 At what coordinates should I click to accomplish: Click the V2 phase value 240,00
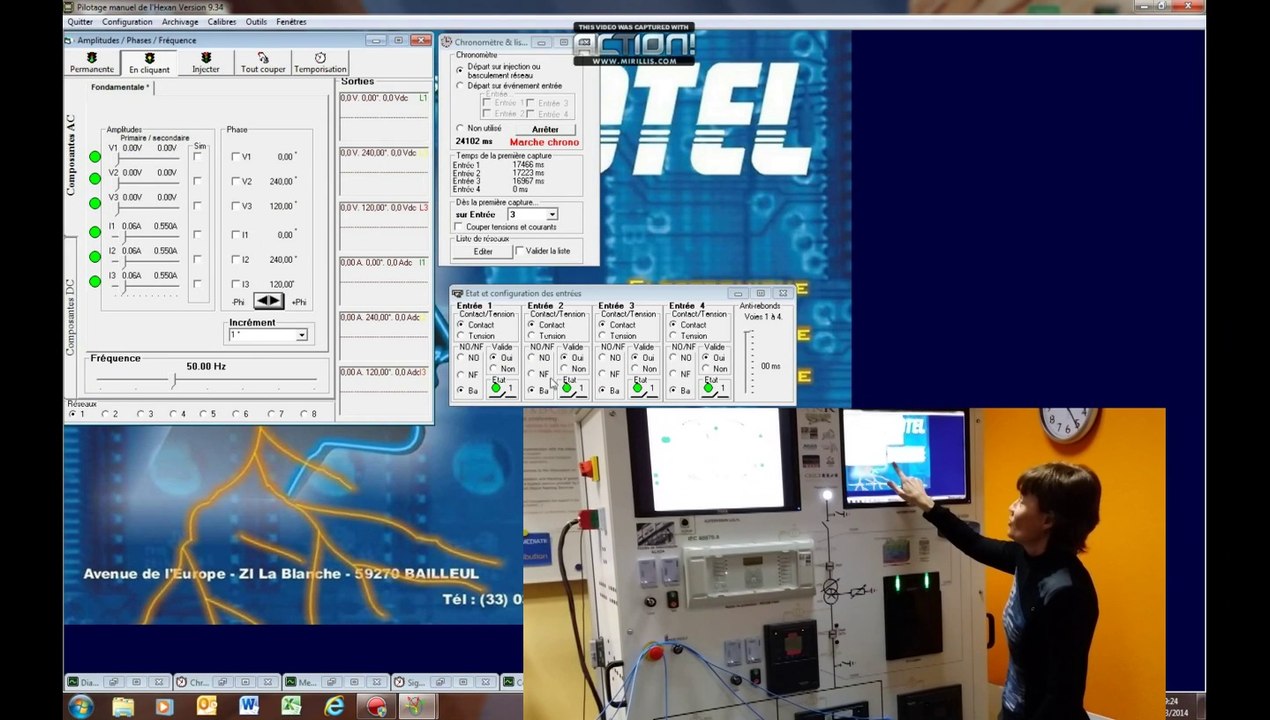pos(281,182)
